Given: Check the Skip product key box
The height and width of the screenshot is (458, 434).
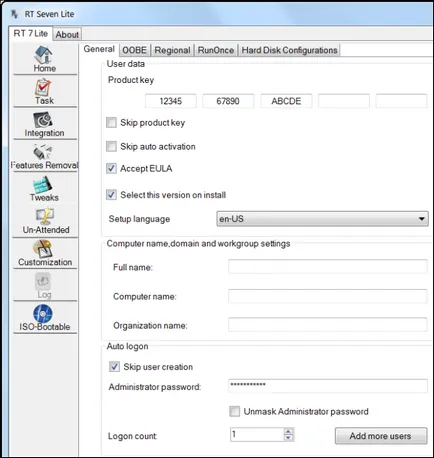Looking at the screenshot, I should (x=111, y=122).
